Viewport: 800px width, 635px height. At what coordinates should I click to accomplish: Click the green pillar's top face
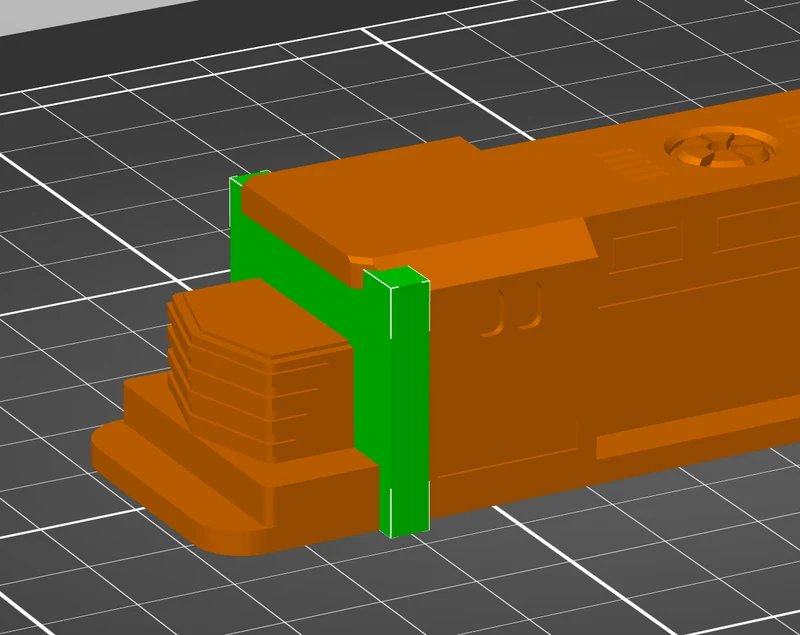(397, 277)
